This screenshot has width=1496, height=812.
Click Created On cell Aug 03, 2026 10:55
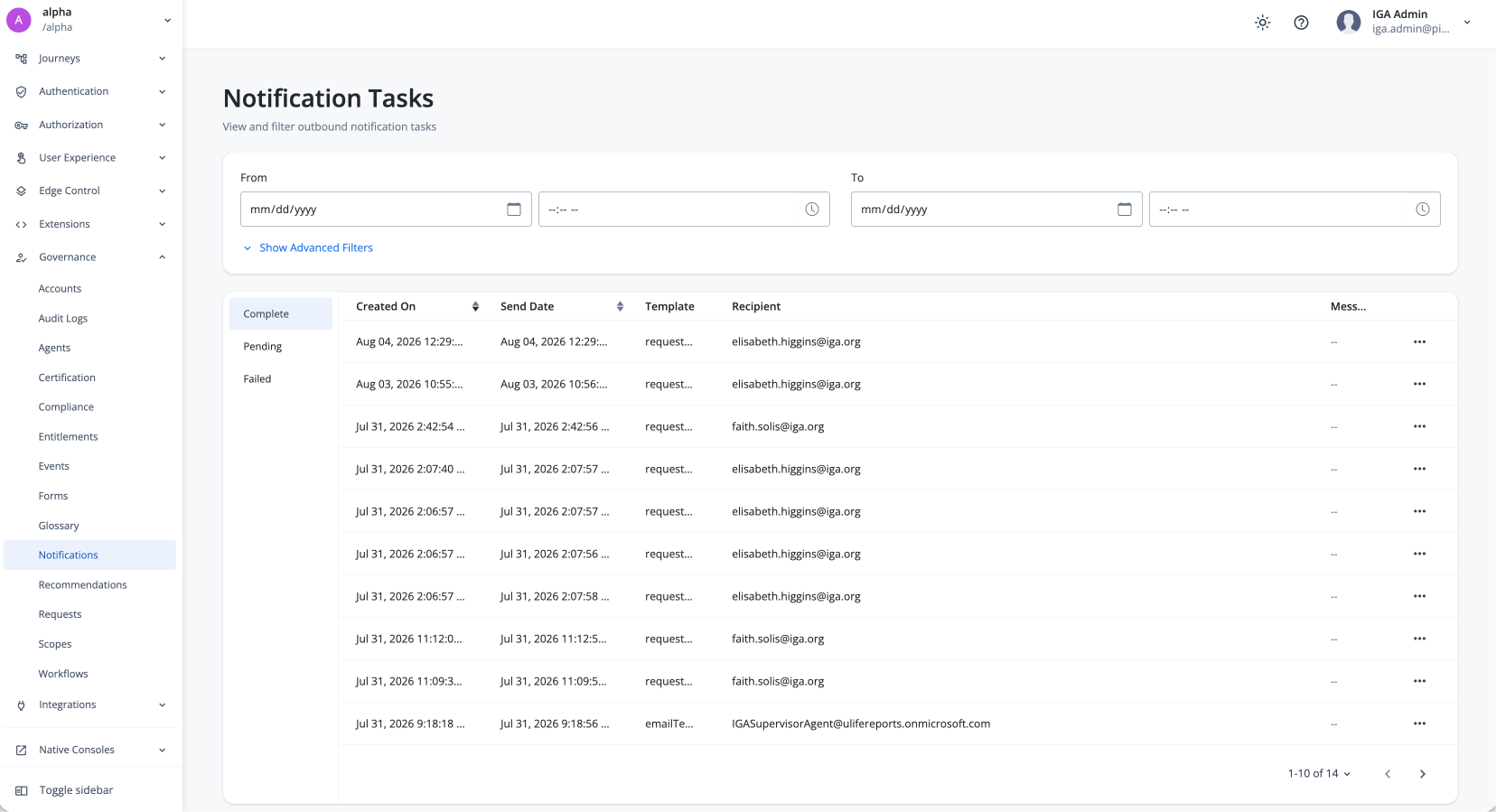[409, 385]
